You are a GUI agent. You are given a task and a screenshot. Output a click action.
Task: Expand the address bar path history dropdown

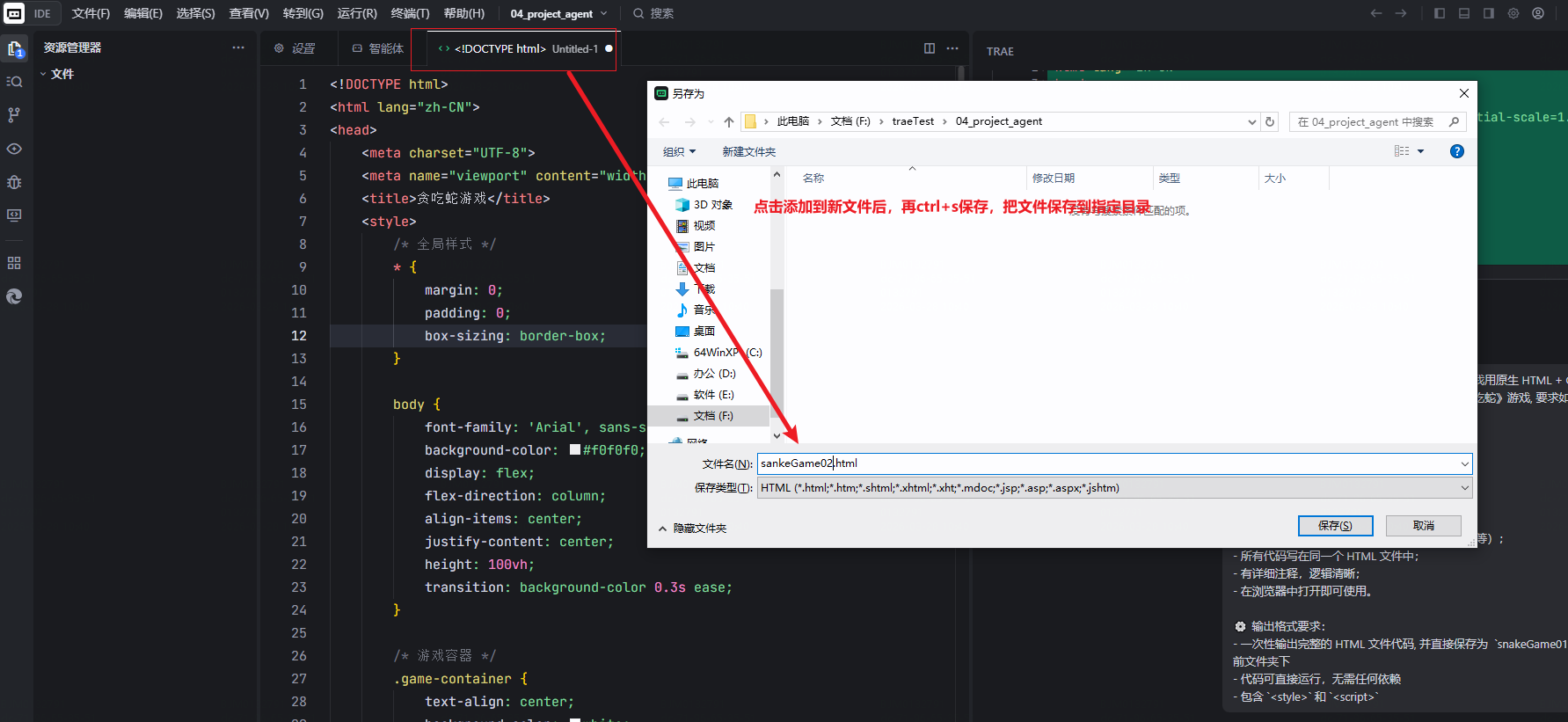(1252, 121)
